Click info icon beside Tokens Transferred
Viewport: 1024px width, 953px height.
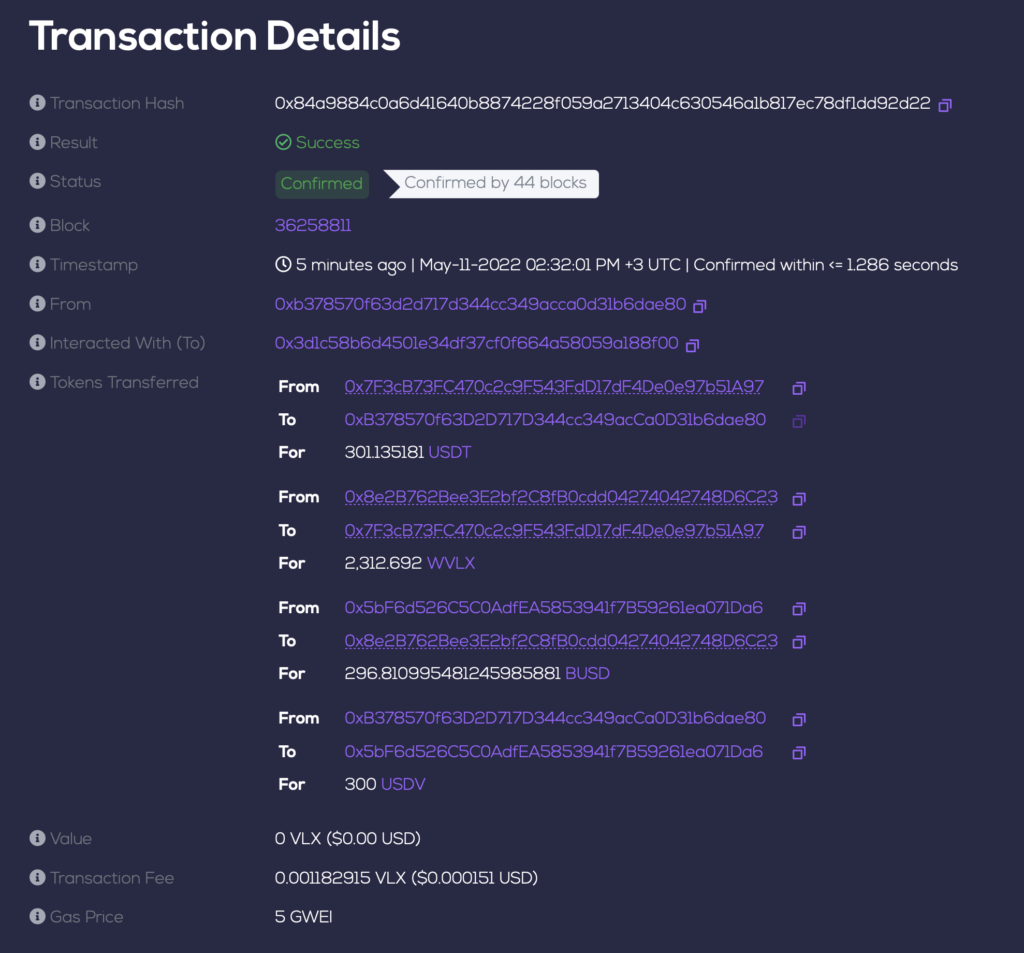pyautogui.click(x=37, y=382)
